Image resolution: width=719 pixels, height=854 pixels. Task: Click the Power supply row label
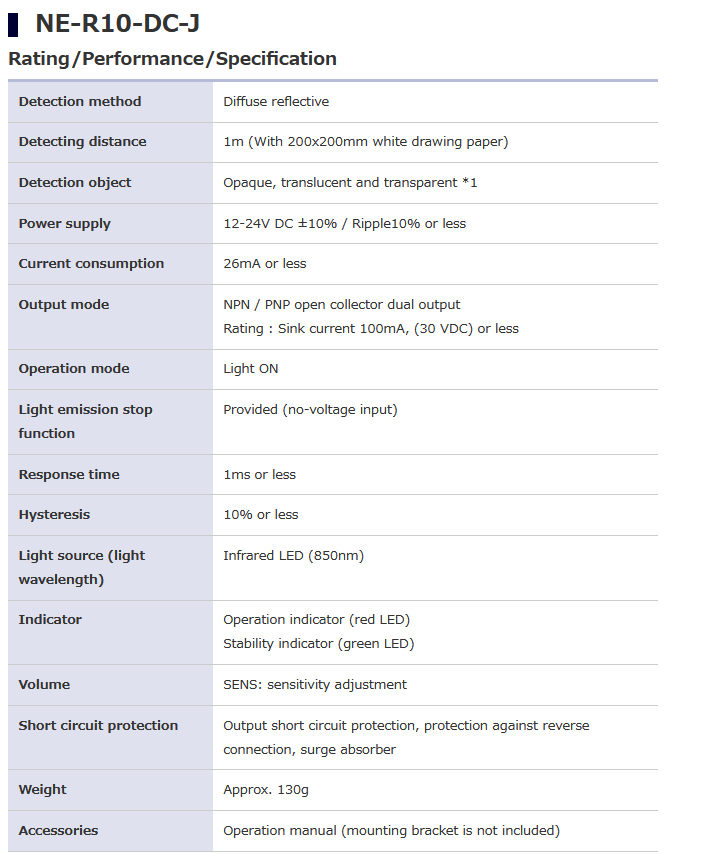(x=64, y=224)
